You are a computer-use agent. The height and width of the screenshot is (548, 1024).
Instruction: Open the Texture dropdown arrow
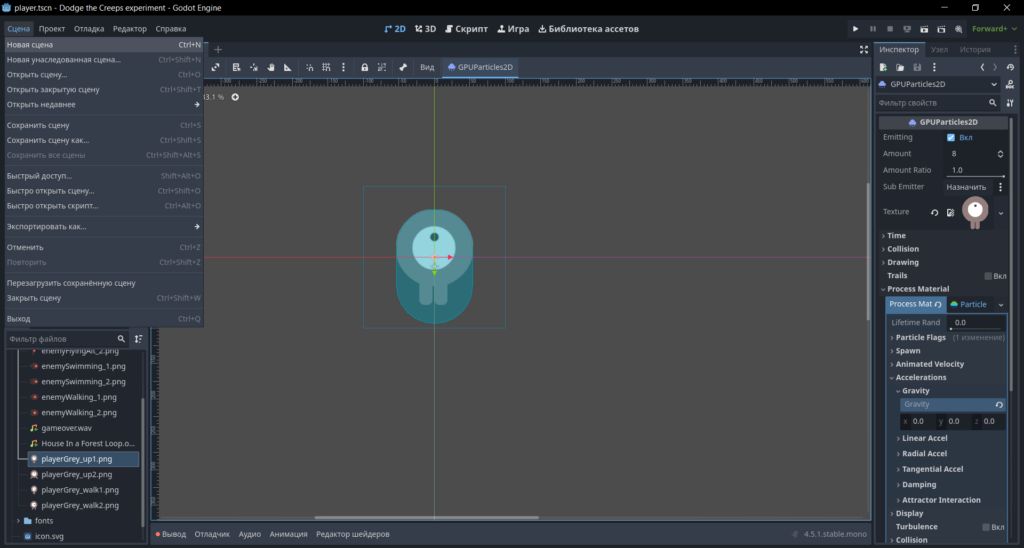click(x=1000, y=213)
